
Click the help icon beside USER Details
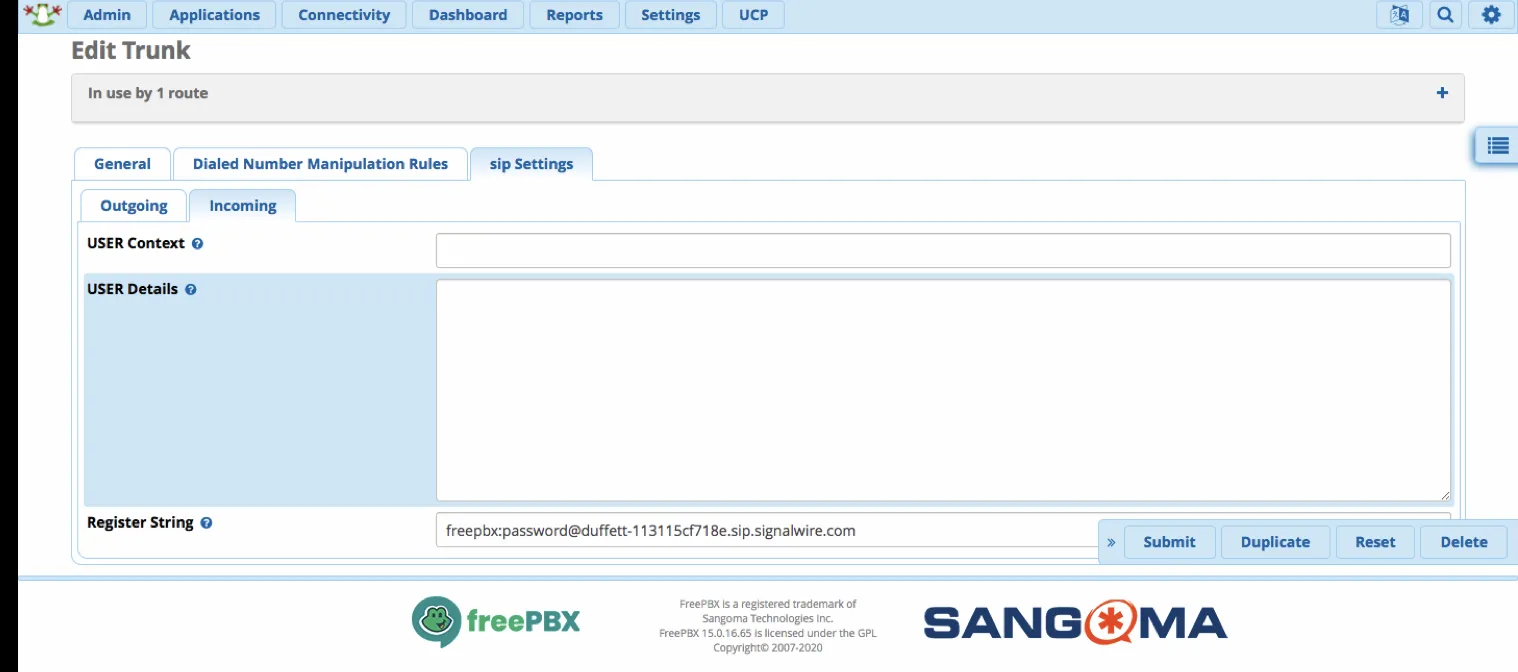[190, 289]
